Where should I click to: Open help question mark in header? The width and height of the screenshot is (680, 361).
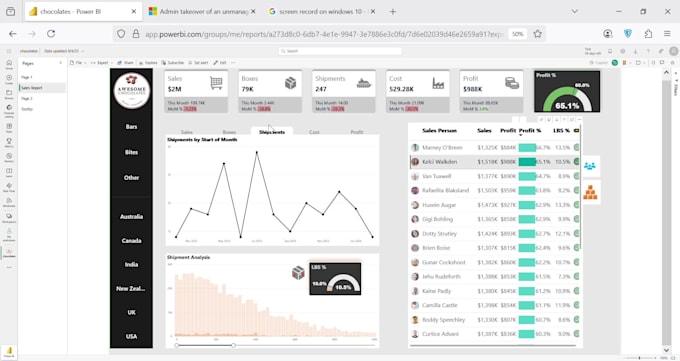[648, 51]
